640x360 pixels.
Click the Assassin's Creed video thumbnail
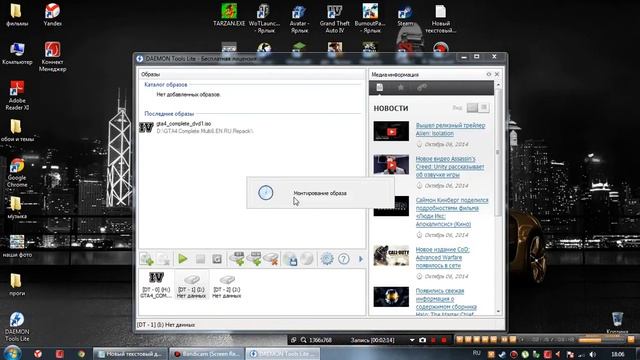click(x=391, y=164)
